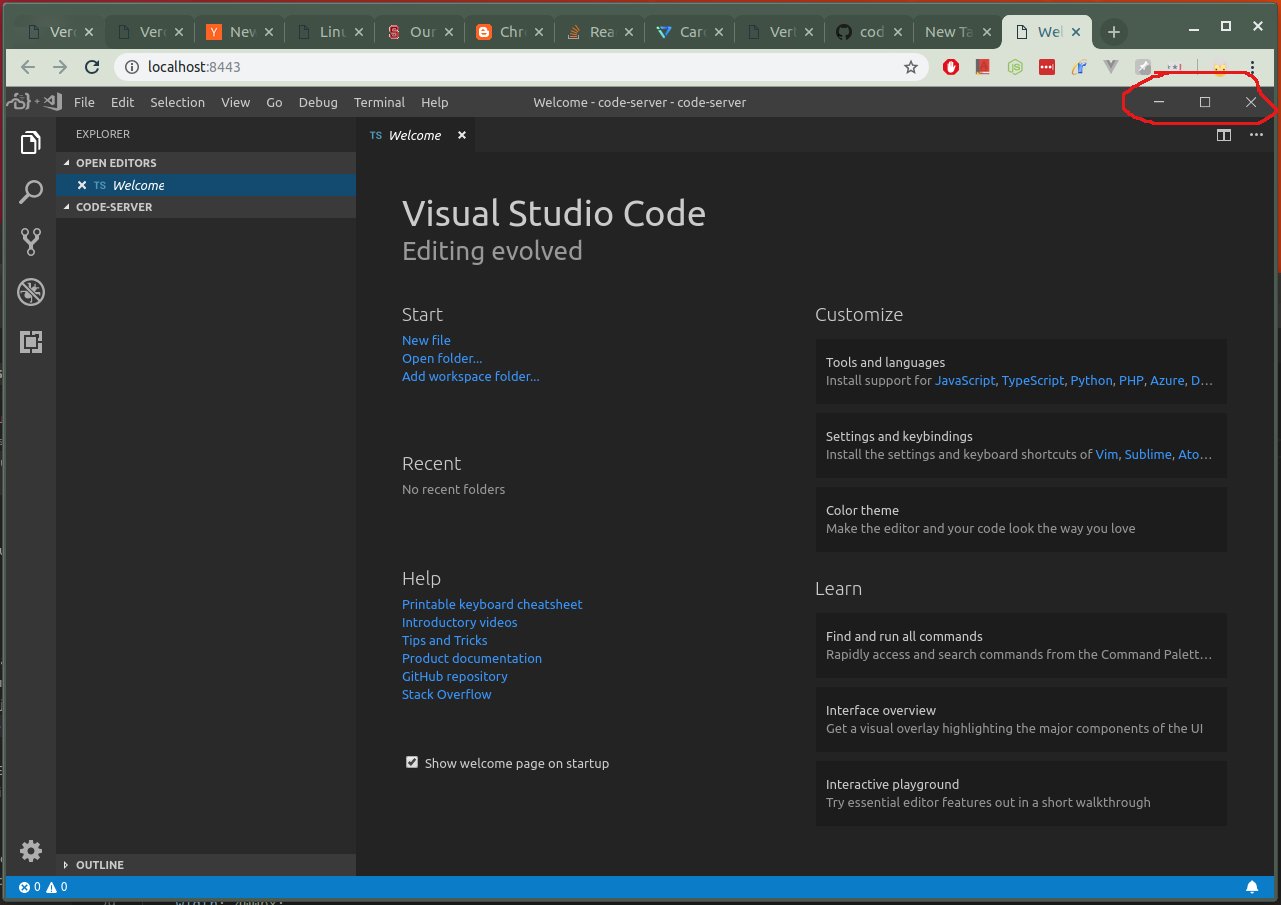
Task: Switch to the Blogger Chr browser tab
Action: 508,32
